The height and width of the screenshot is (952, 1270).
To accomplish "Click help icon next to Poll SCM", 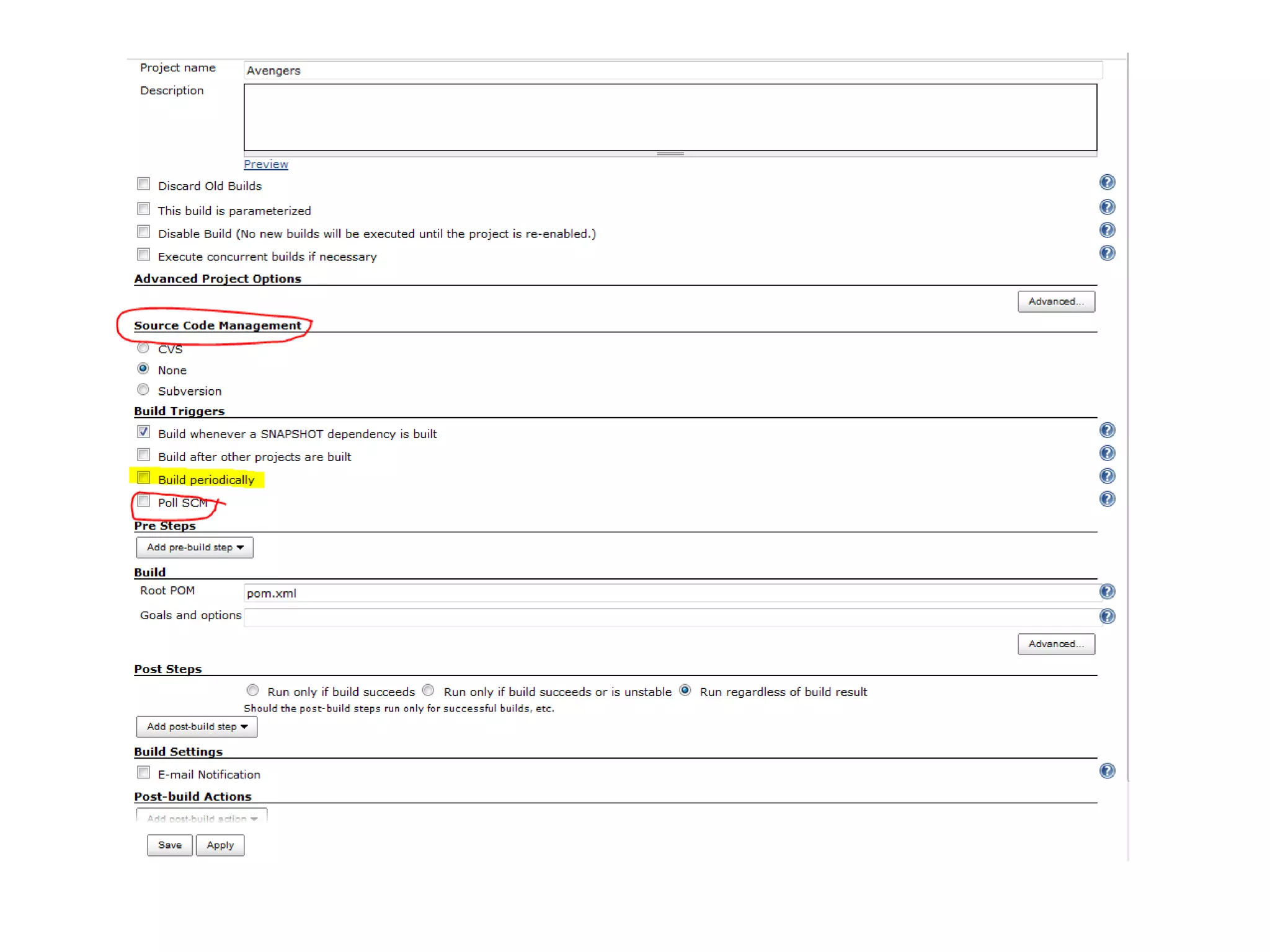I will click(1107, 499).
